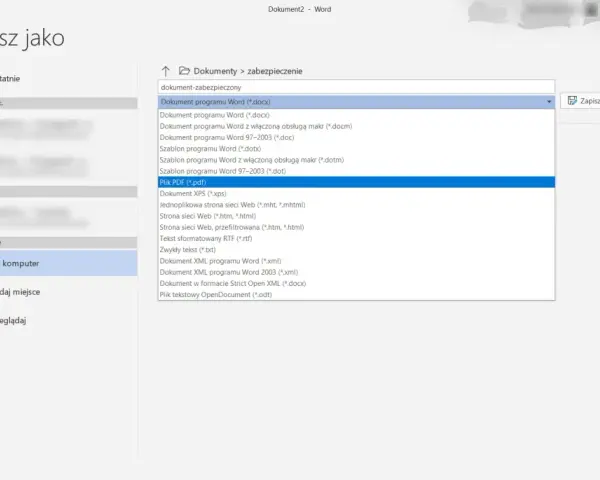The width and height of the screenshot is (600, 480).
Task: Choose Word macro-enabled document (*.docm)
Action: [x=356, y=126]
